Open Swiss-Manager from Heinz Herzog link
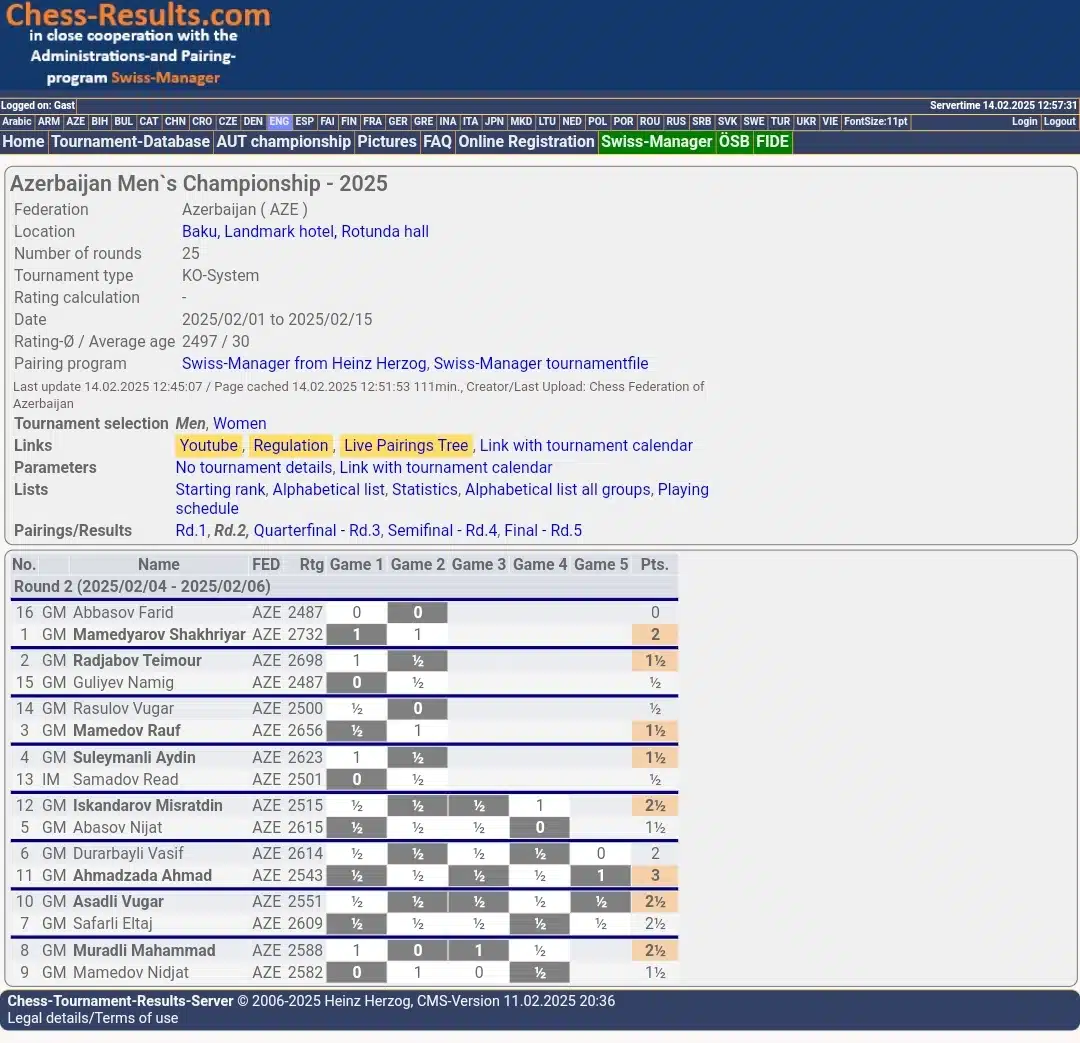The image size is (1080, 1043). [304, 364]
